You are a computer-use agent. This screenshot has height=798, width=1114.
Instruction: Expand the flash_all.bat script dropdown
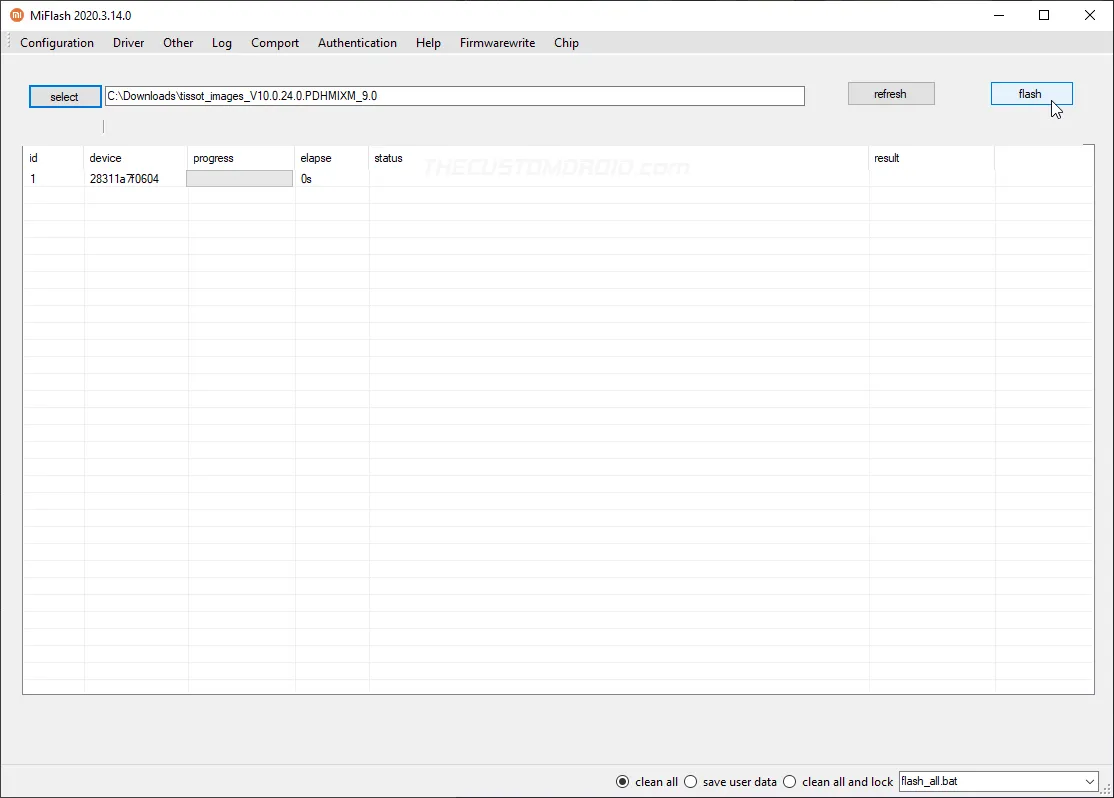[1089, 781]
